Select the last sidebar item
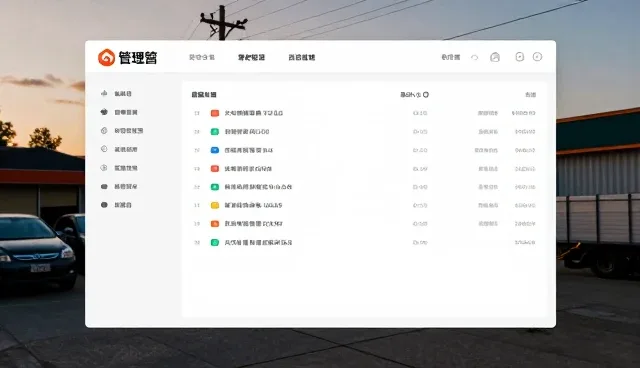 116,205
